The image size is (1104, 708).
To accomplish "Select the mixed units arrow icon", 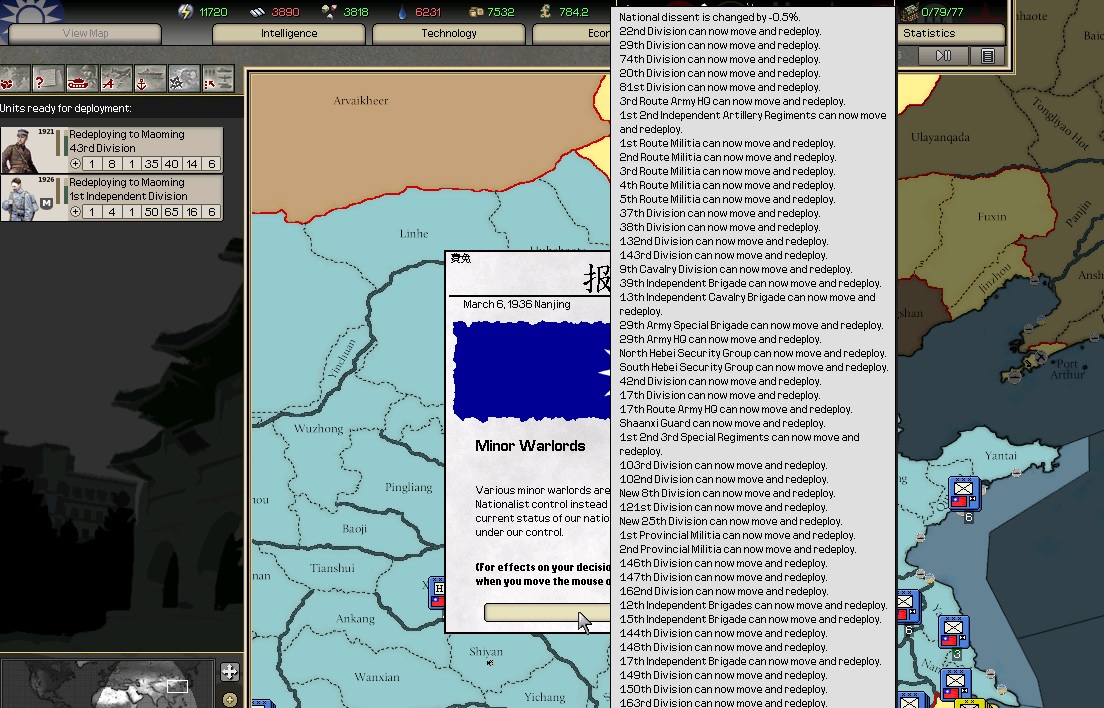I will click(x=218, y=80).
